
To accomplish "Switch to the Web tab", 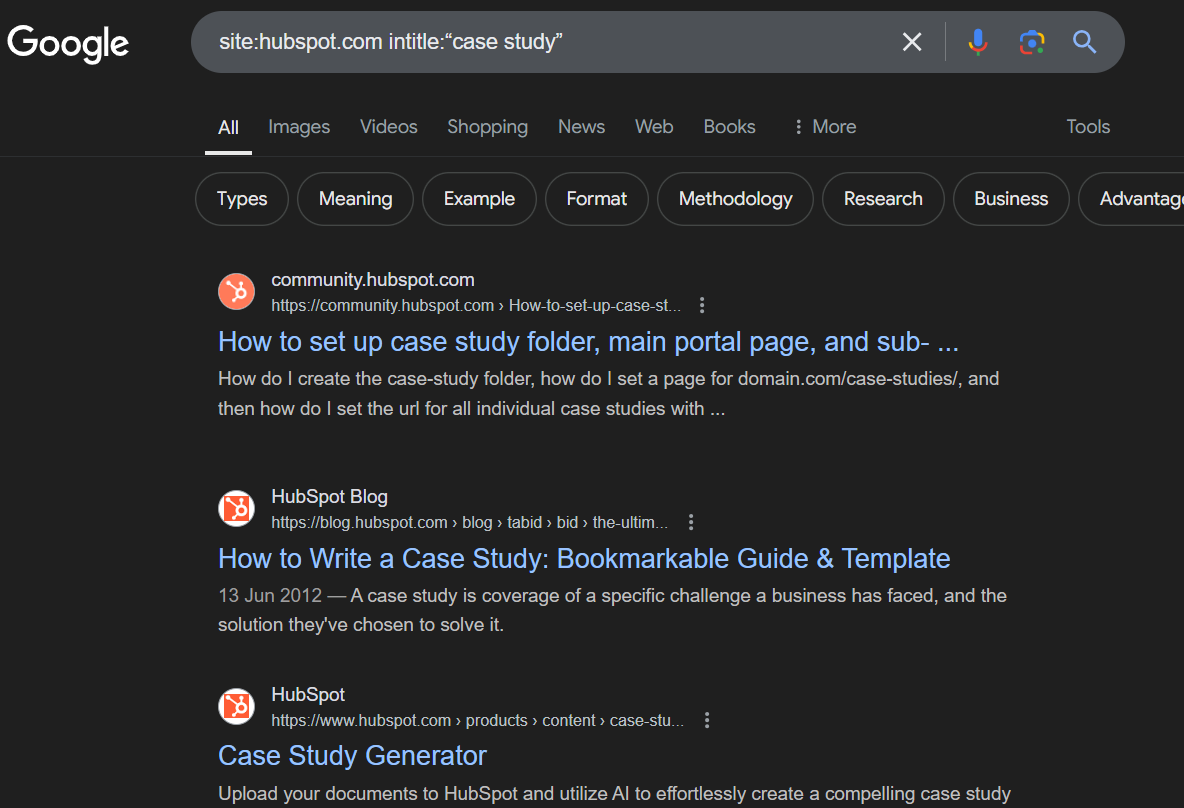I will (654, 127).
